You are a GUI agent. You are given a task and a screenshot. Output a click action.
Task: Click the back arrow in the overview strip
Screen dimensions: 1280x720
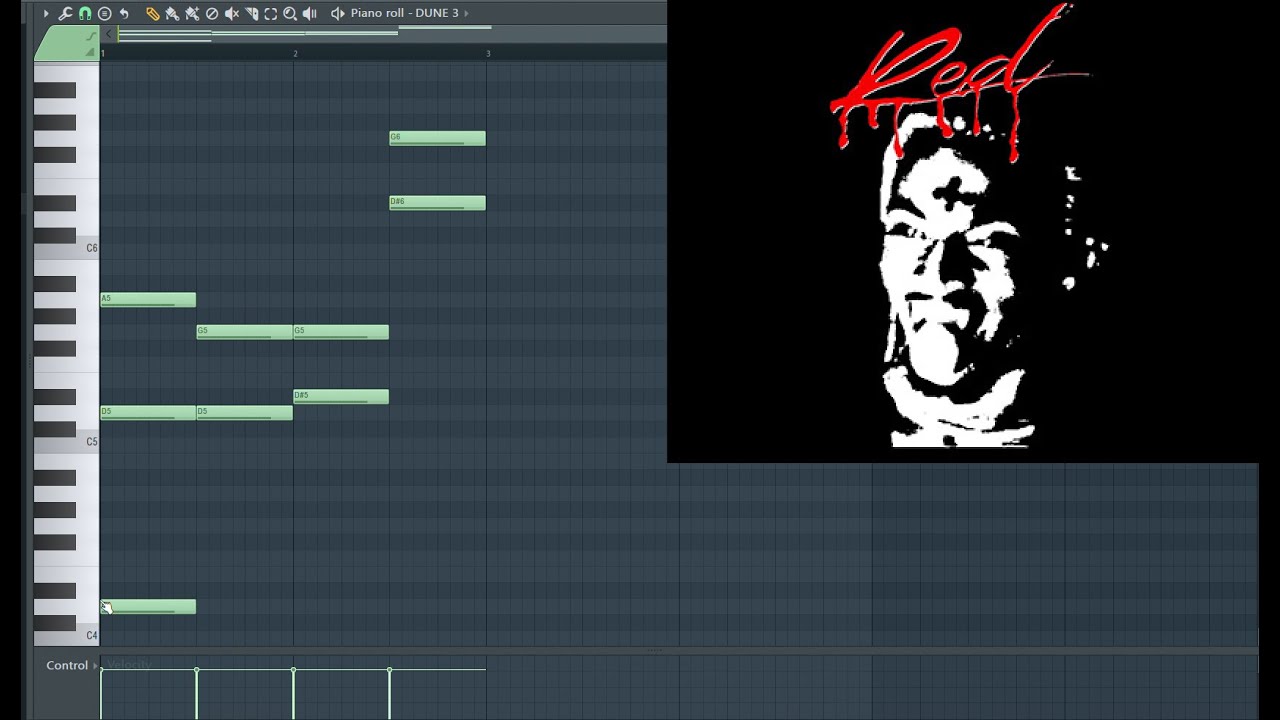[109, 34]
